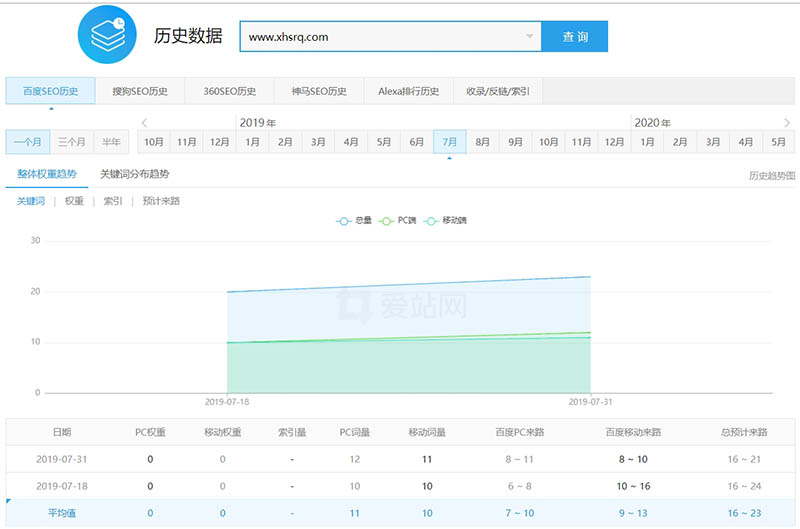Click the 查询 search button
This screenshot has width=800, height=529.
pyautogui.click(x=574, y=36)
